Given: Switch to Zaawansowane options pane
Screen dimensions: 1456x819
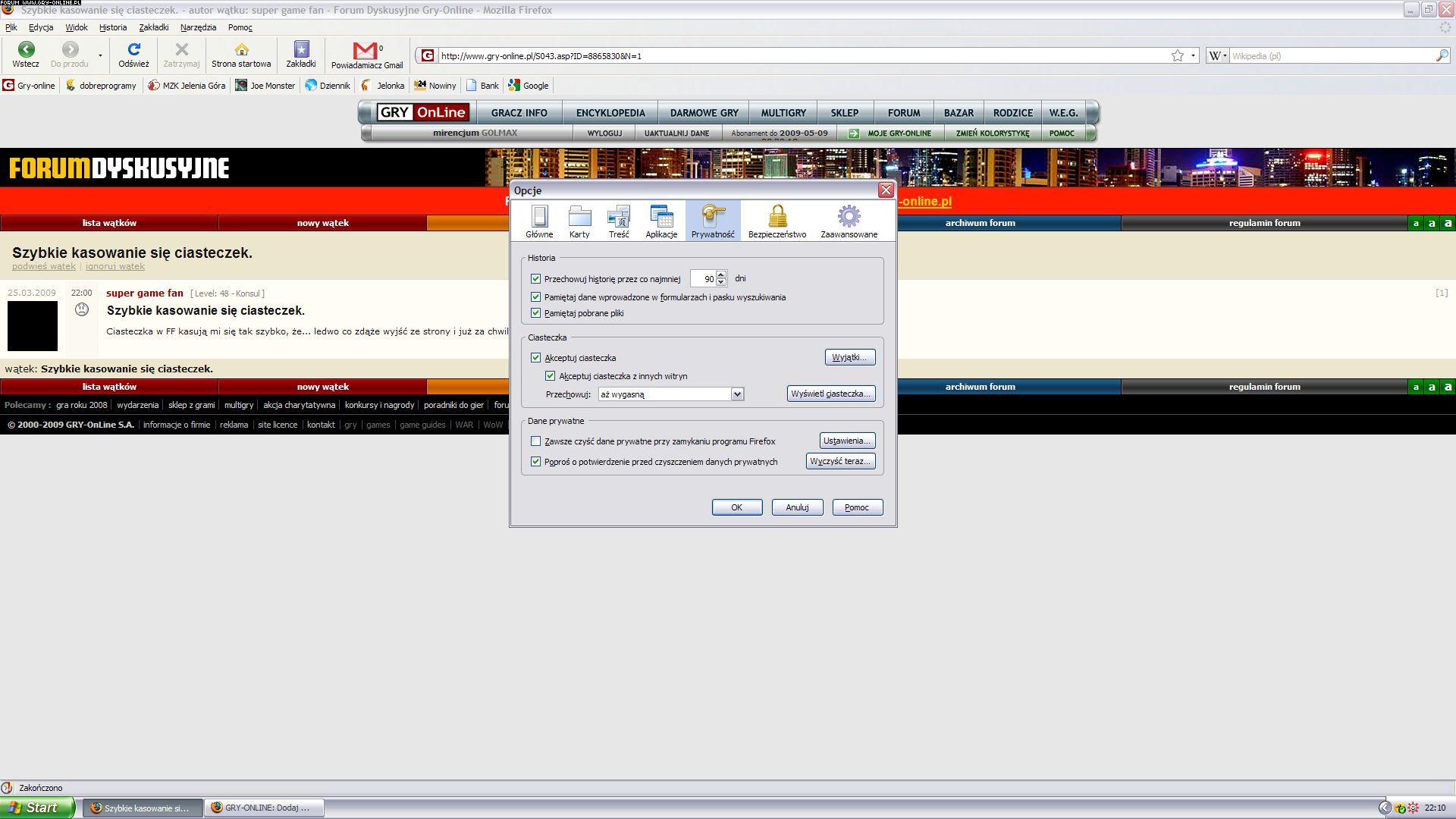Looking at the screenshot, I should (x=849, y=221).
